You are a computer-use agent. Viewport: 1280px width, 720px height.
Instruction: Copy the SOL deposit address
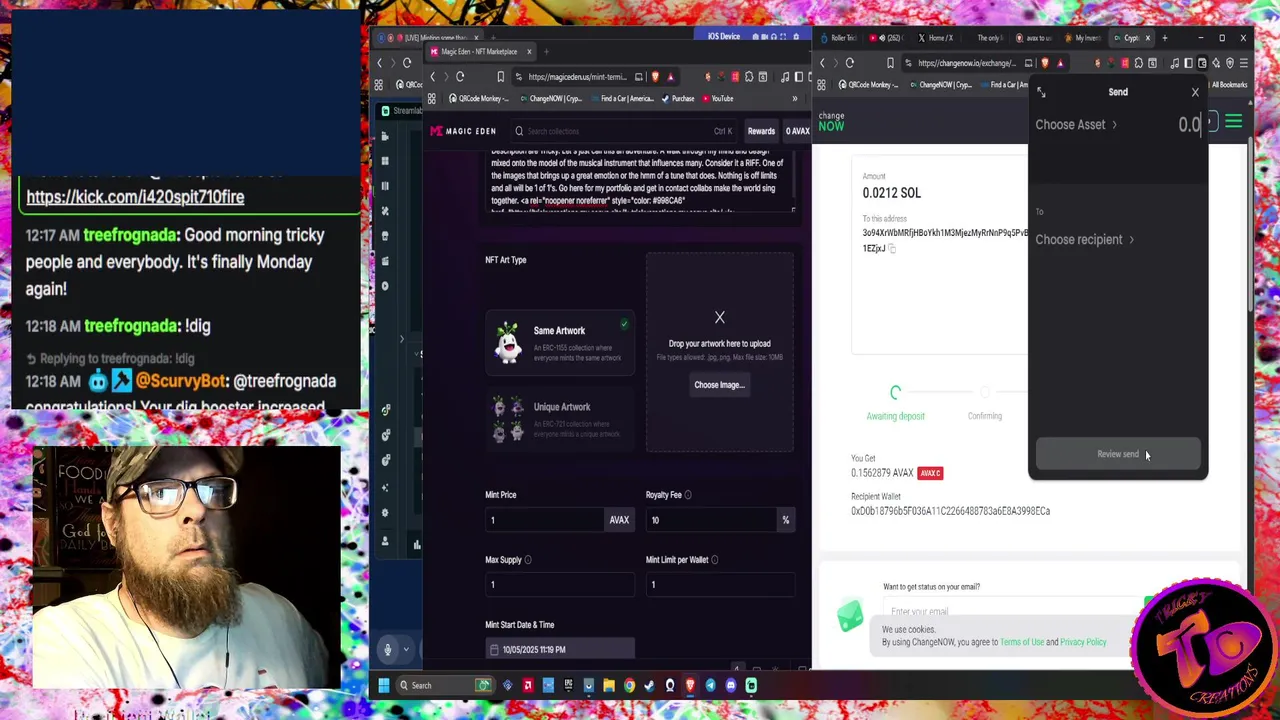pos(892,248)
